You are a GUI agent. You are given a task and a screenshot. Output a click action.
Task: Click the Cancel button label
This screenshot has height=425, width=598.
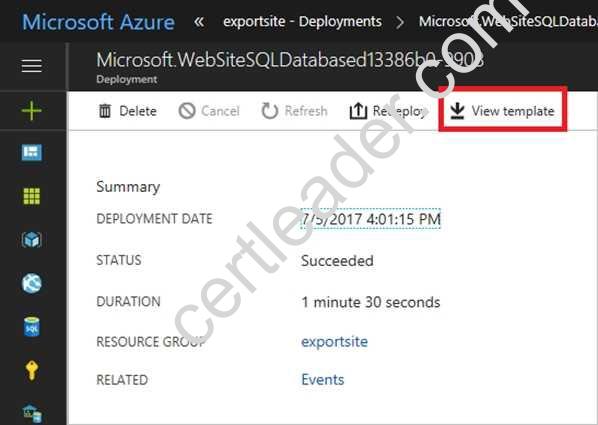[220, 111]
